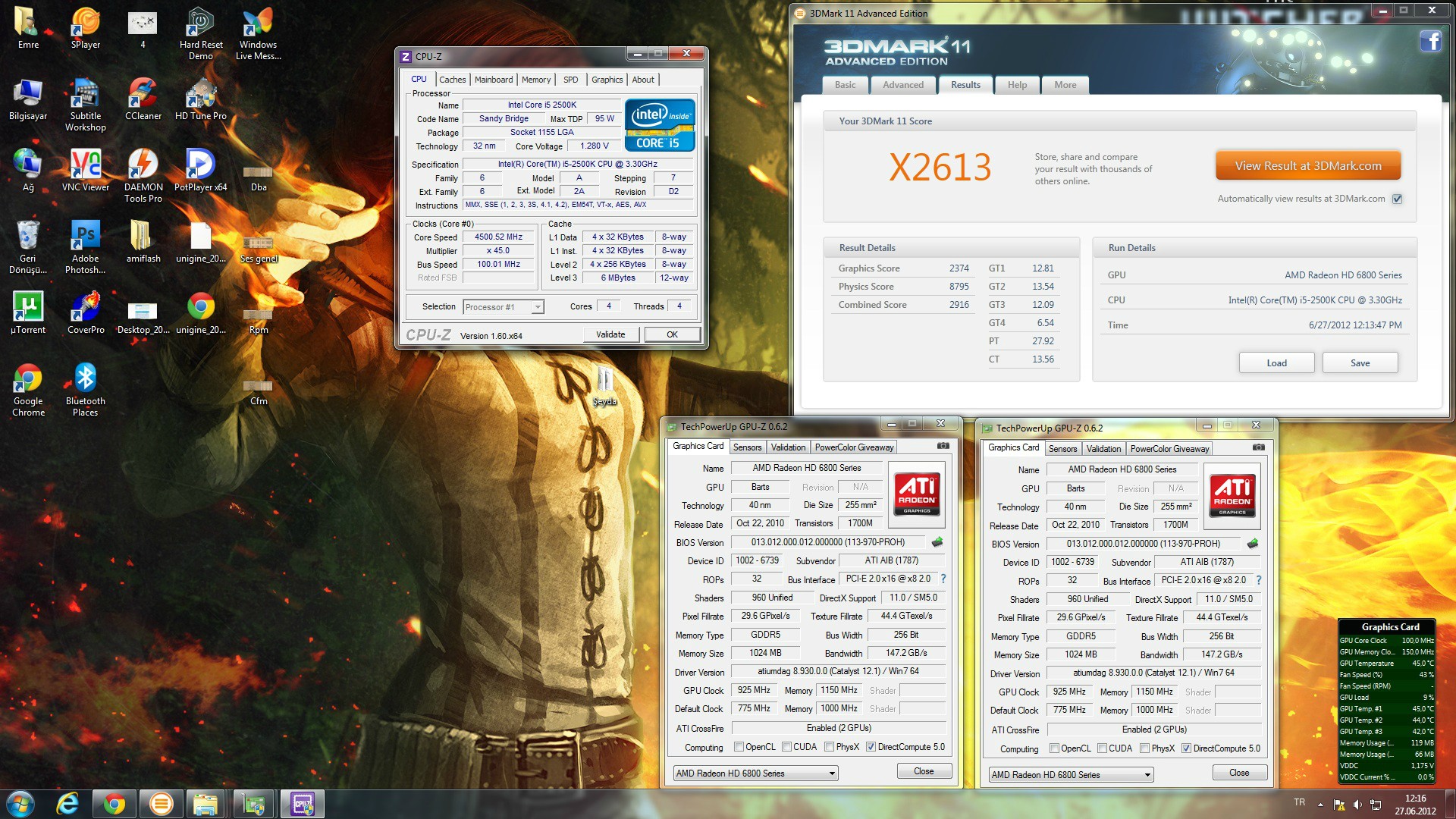
Task: Switch to Caches tab in CPU-Z
Action: (x=453, y=80)
